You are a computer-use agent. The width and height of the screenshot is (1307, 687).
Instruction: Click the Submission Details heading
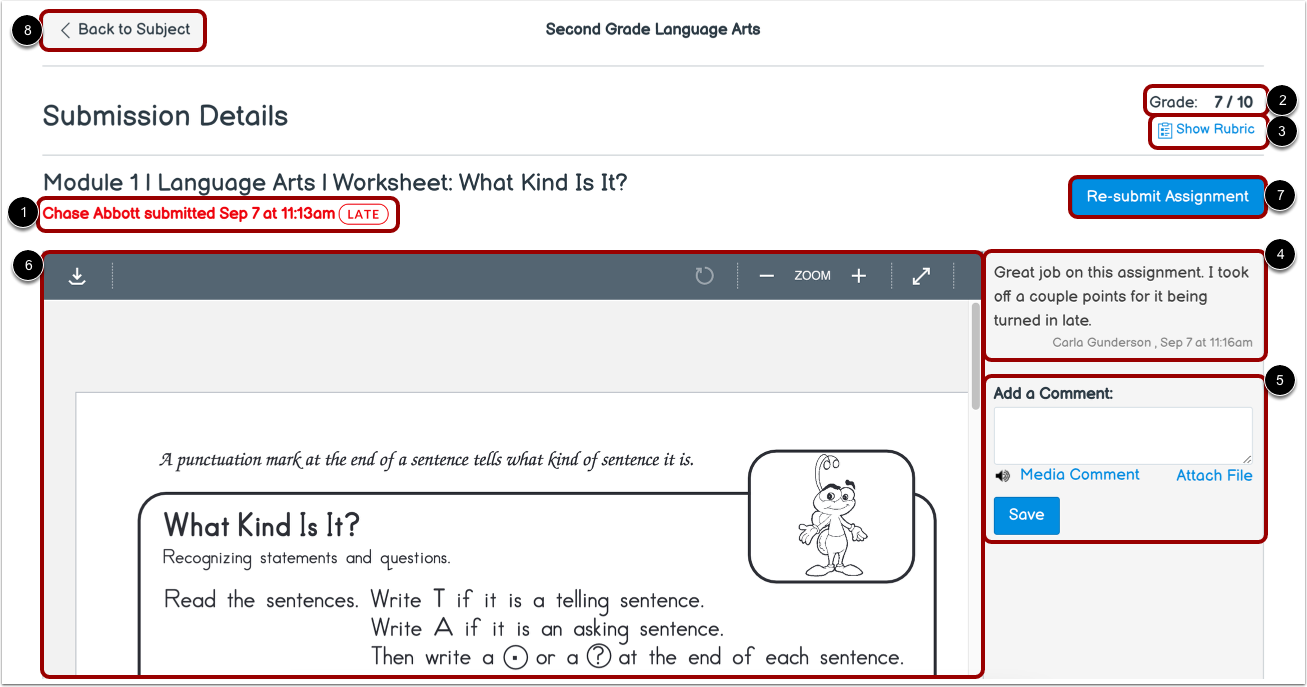click(x=165, y=116)
